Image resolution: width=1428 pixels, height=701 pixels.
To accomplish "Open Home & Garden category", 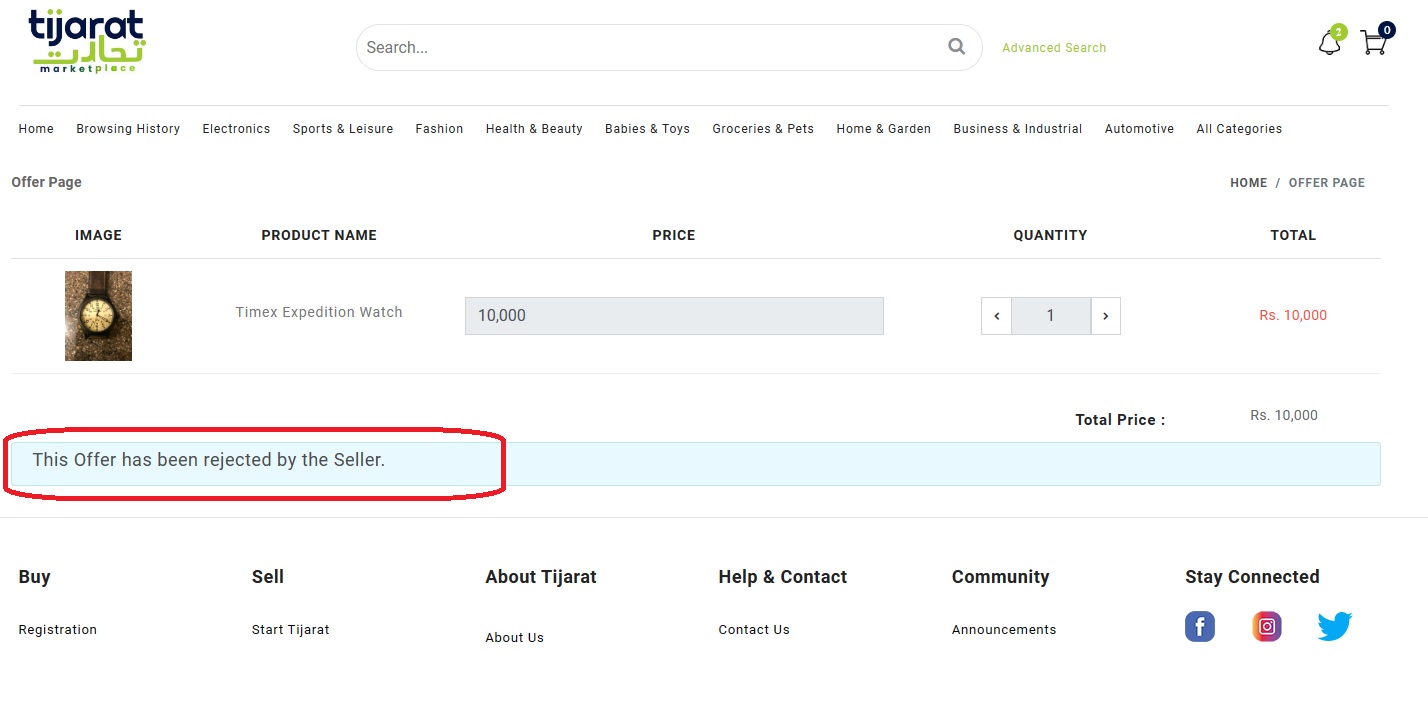I will (x=883, y=129).
